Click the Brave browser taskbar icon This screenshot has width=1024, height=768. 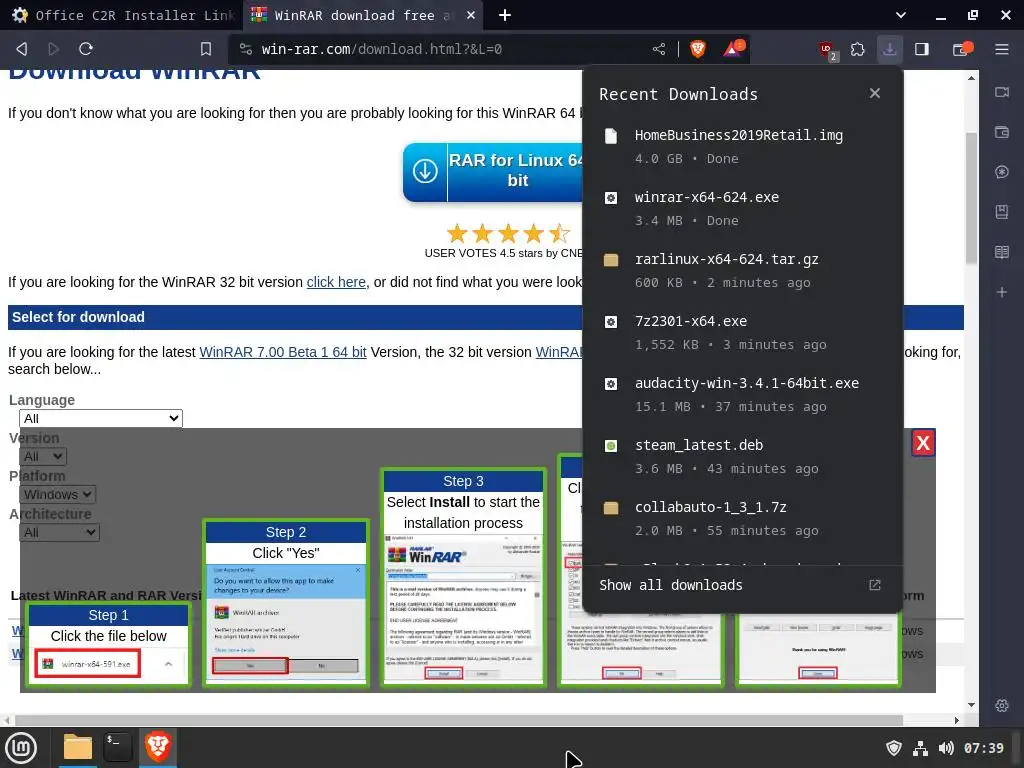pyautogui.click(x=157, y=747)
